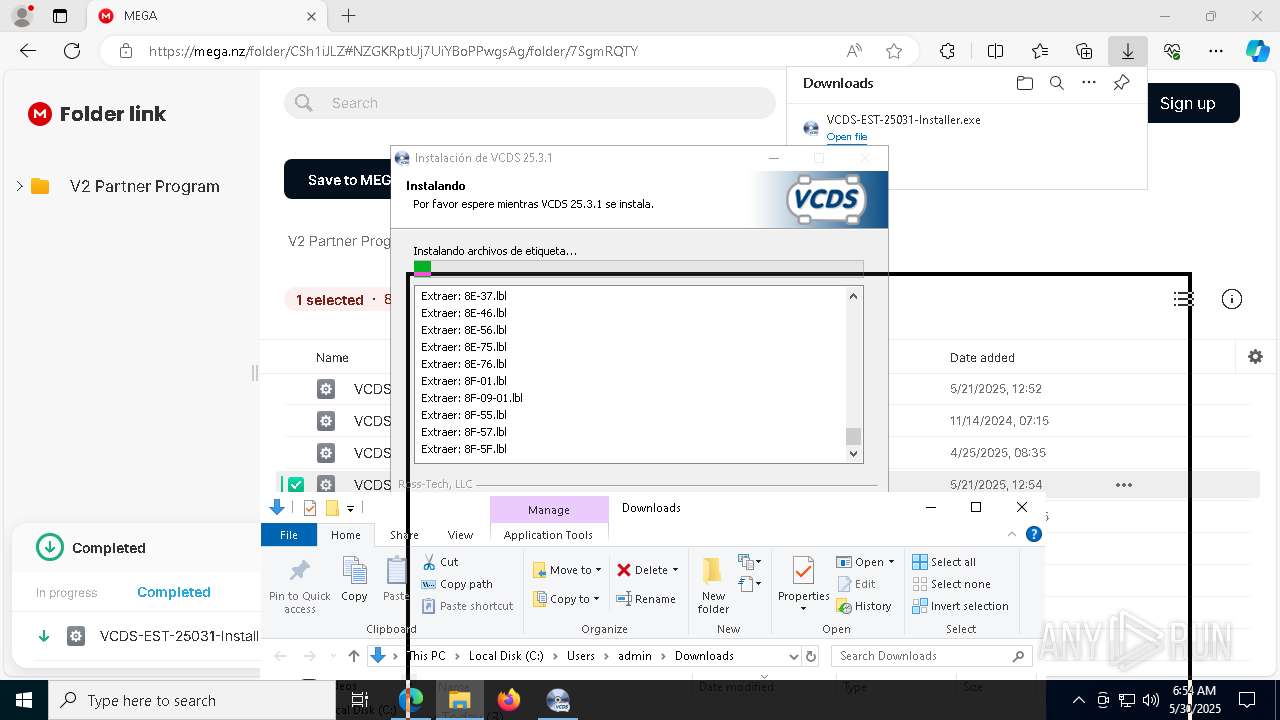Click Save to MEGA button
1280x720 pixels.
click(x=338, y=180)
